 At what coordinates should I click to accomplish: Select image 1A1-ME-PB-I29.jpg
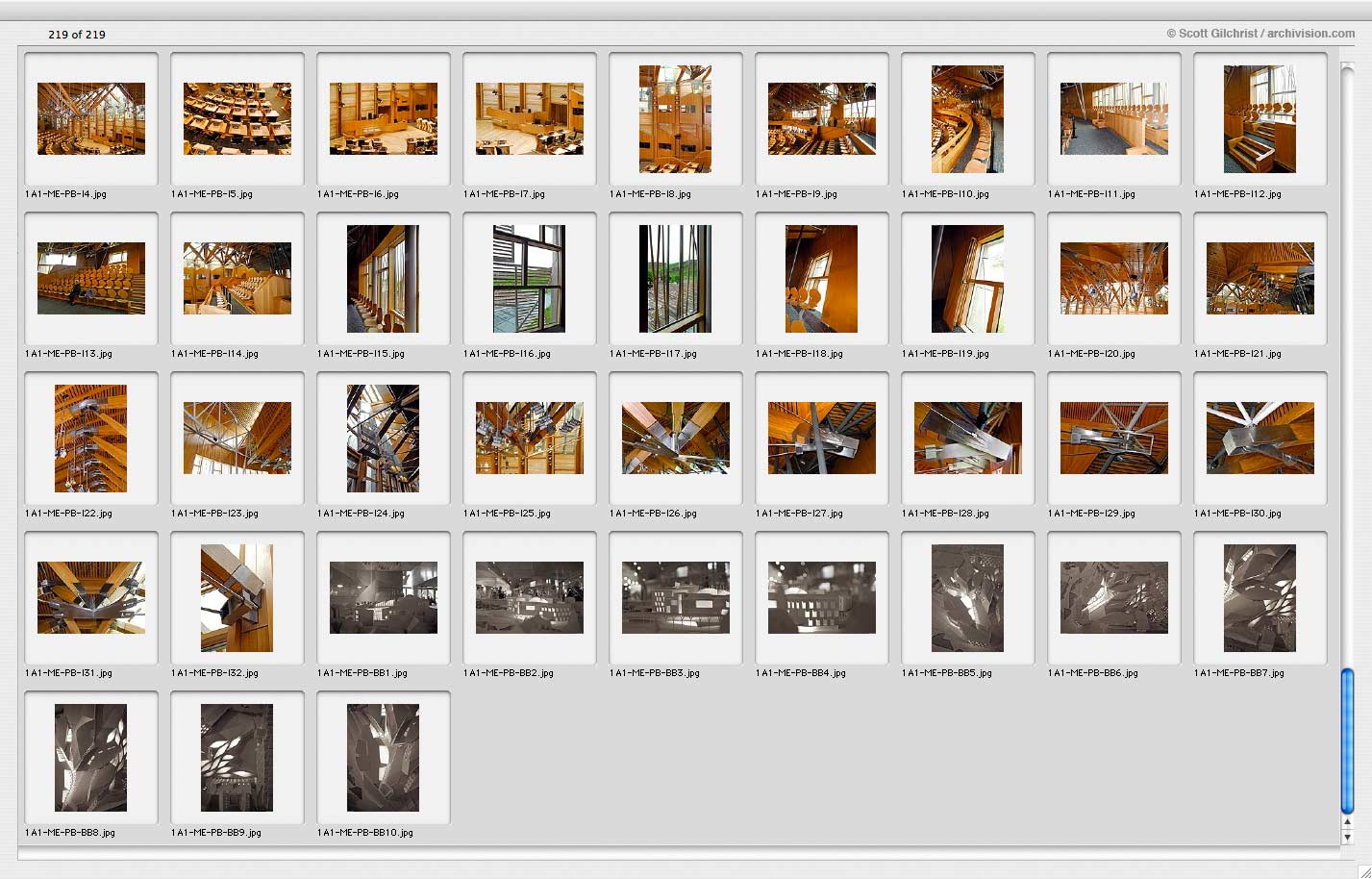click(x=1114, y=439)
